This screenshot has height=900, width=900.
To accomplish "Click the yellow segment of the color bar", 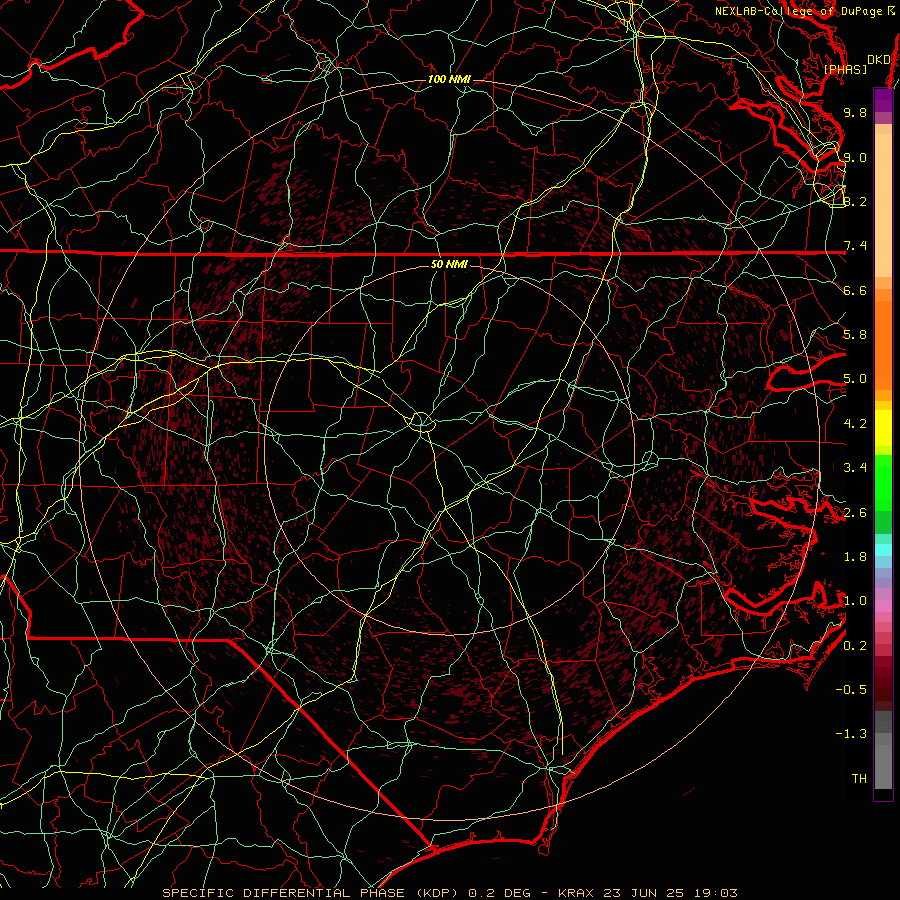I will point(883,428).
